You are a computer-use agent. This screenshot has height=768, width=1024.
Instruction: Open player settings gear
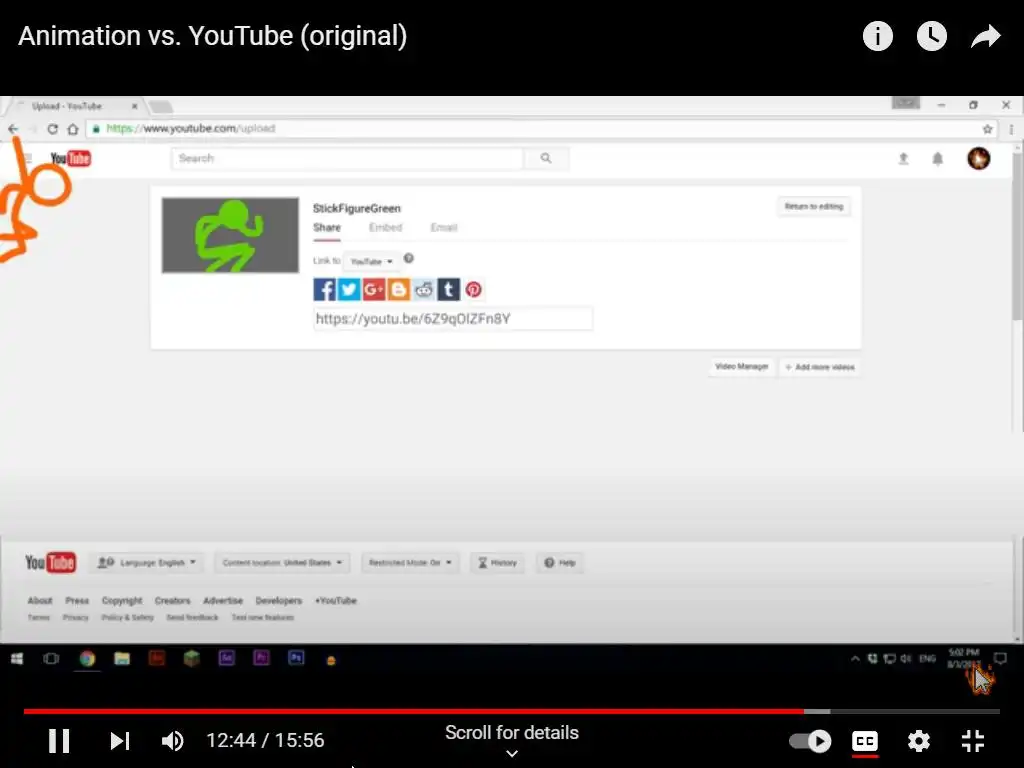(x=918, y=741)
